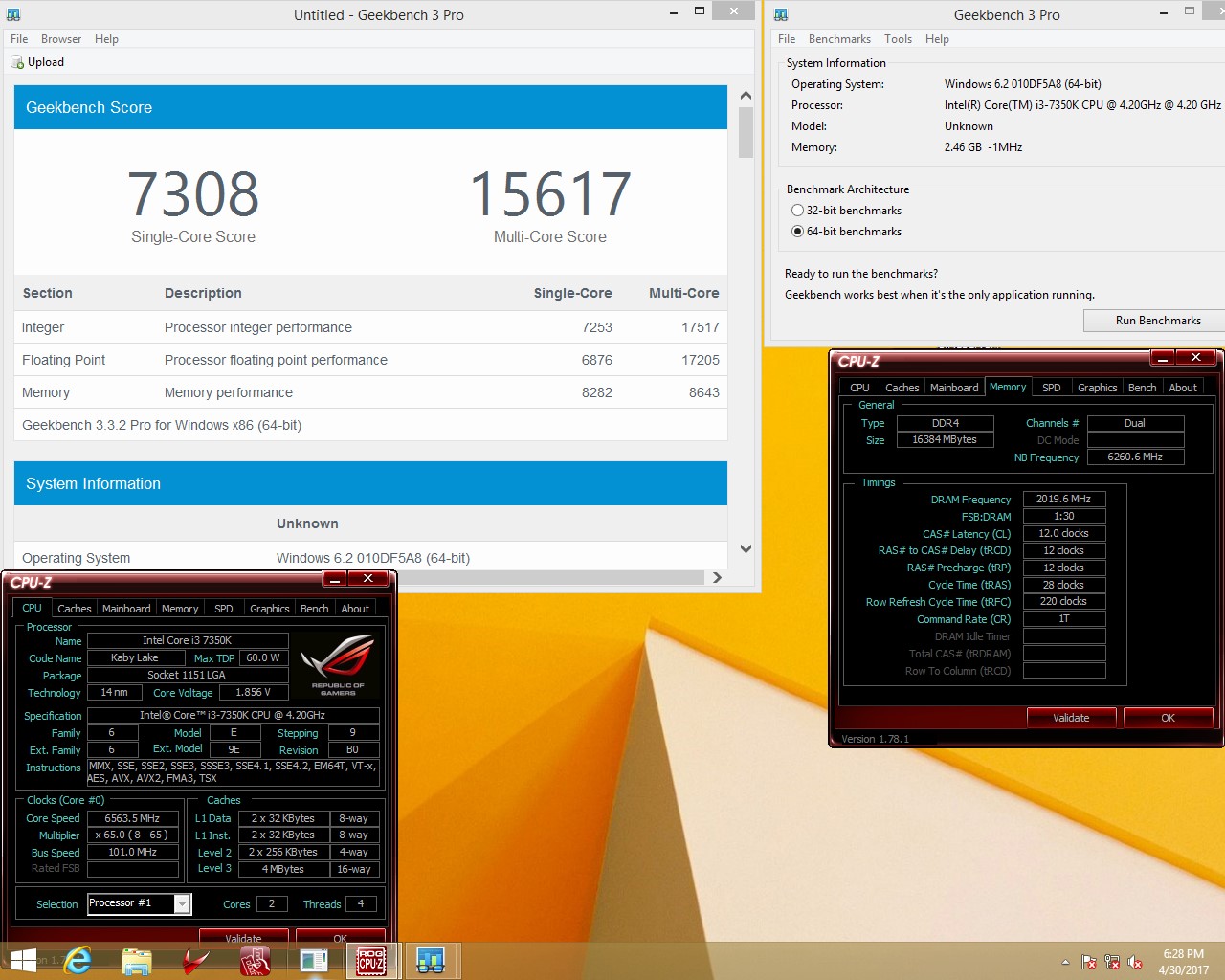
Task: Click Validate in the CPU-Z processor window
Action: pyautogui.click(x=244, y=937)
